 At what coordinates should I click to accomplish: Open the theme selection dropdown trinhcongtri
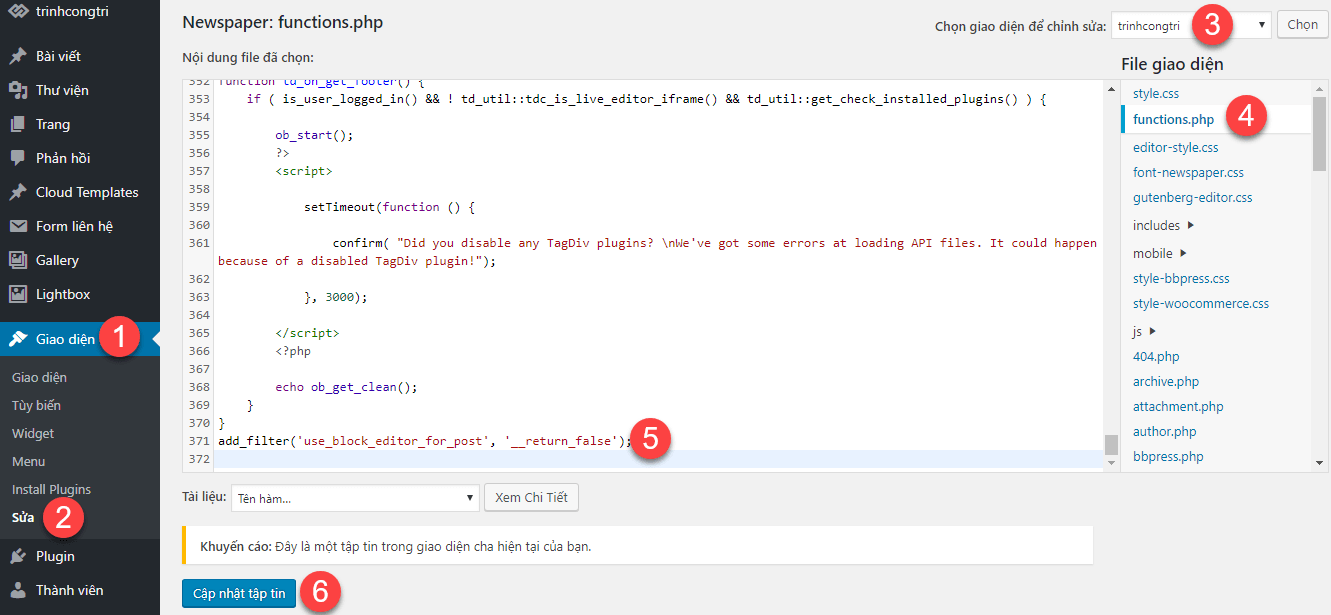pyautogui.click(x=1191, y=25)
